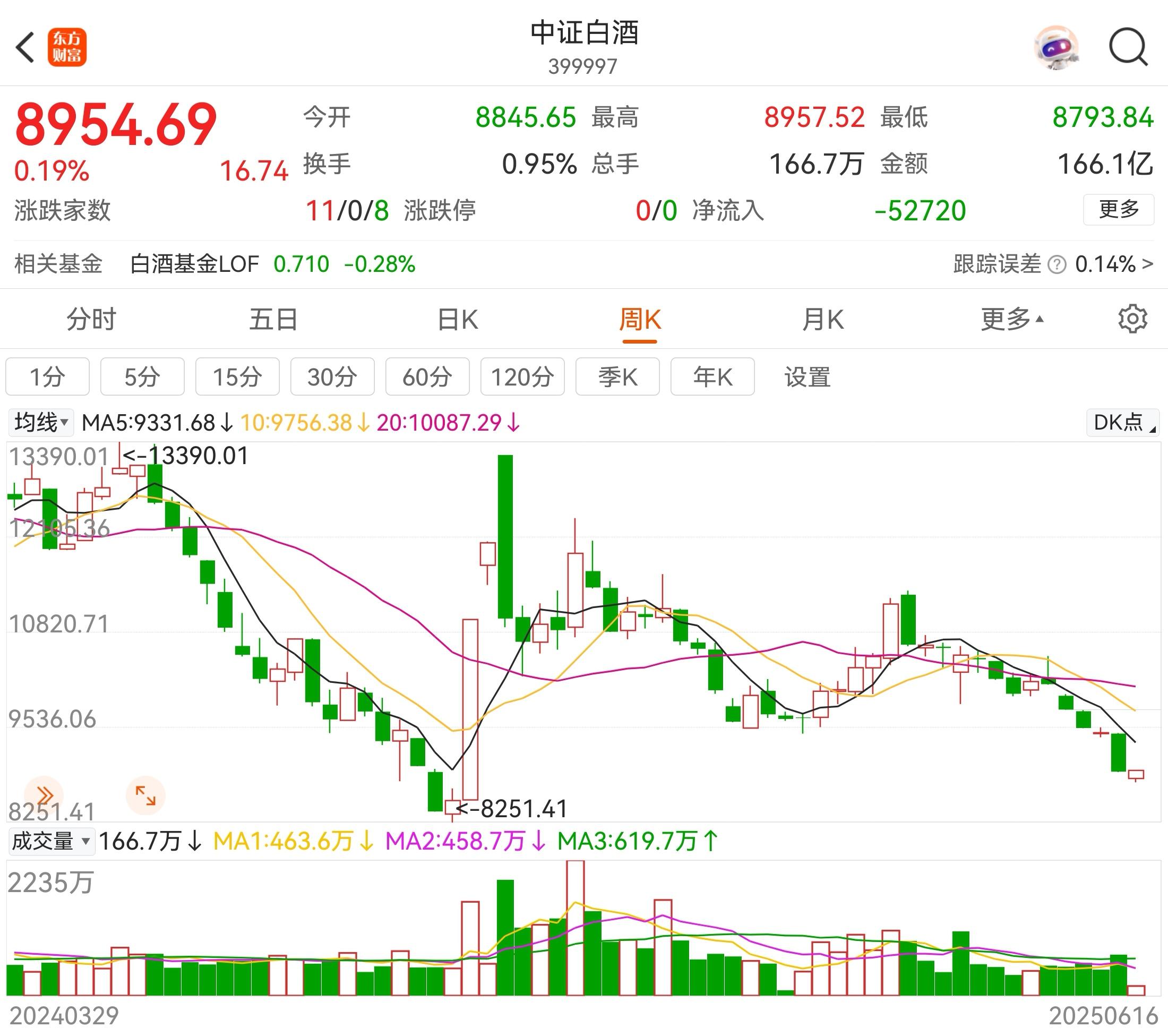Toggle DK点 display on the chart
Screen dimensions: 1168x1036
(x=1121, y=423)
